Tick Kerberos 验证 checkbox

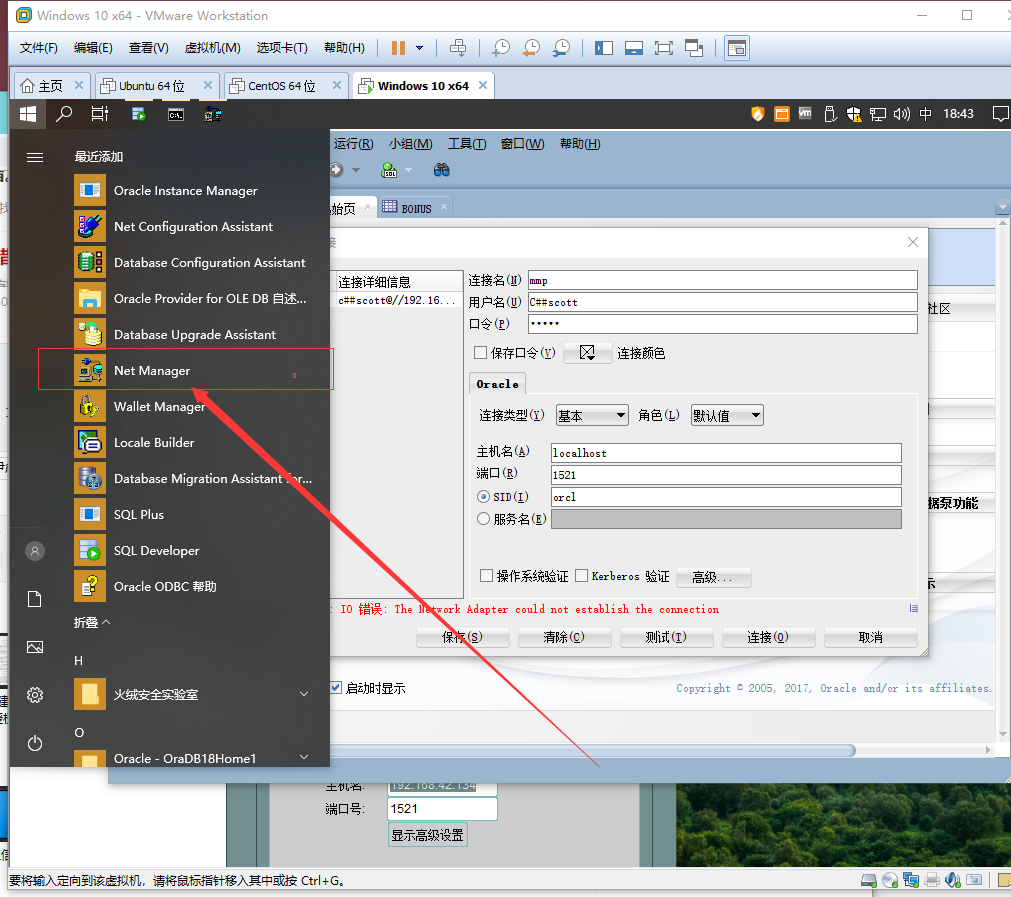click(582, 576)
